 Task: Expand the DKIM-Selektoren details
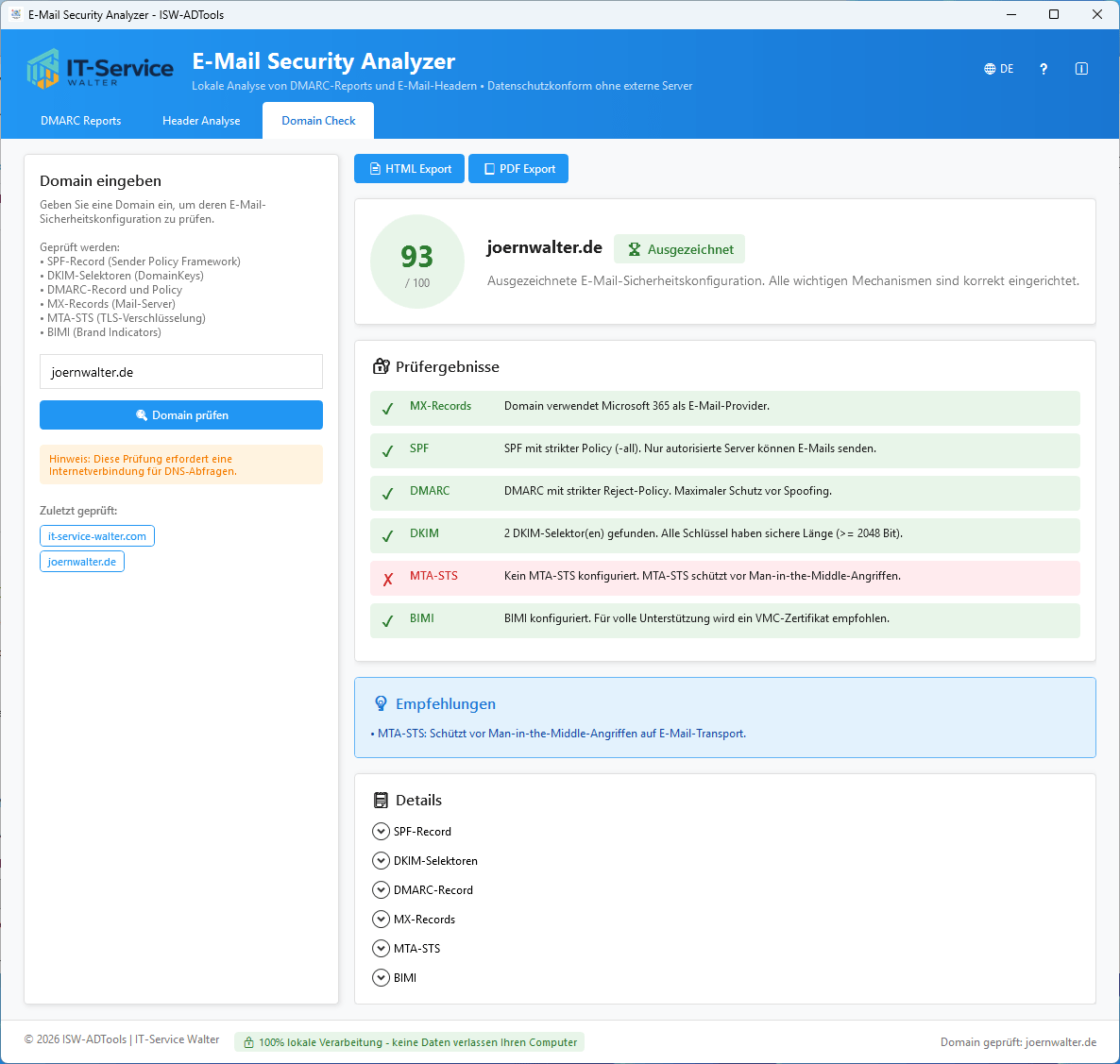click(381, 861)
